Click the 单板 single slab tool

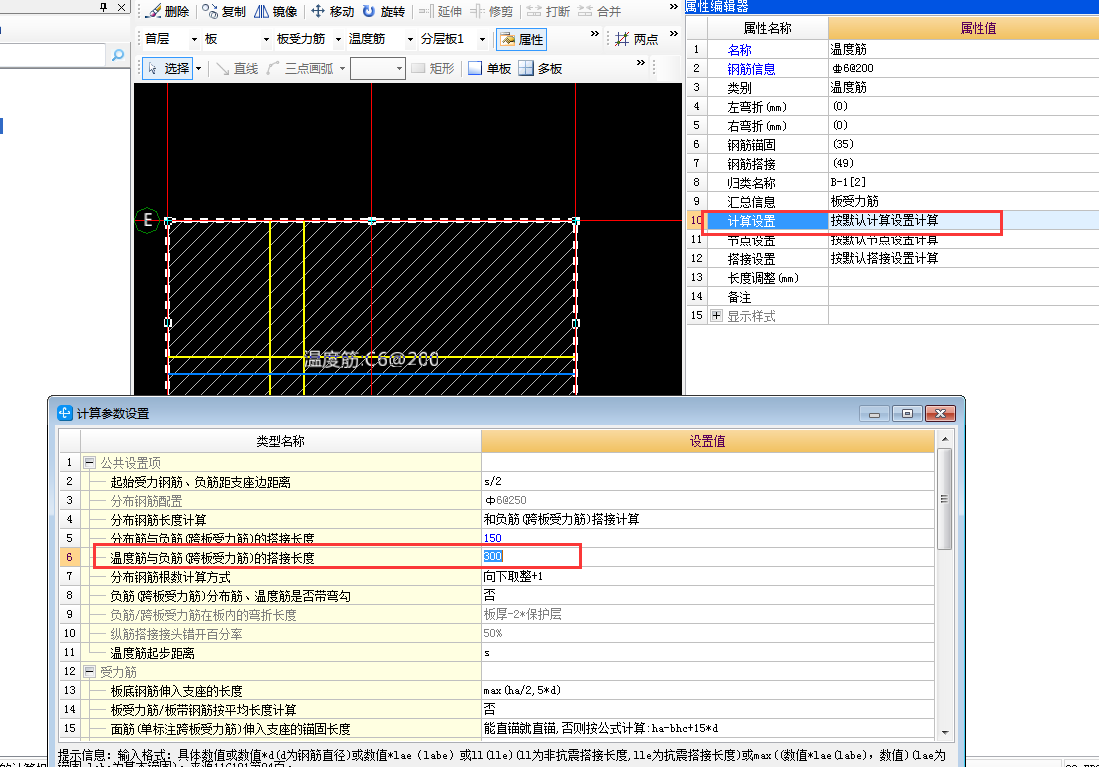(x=489, y=68)
